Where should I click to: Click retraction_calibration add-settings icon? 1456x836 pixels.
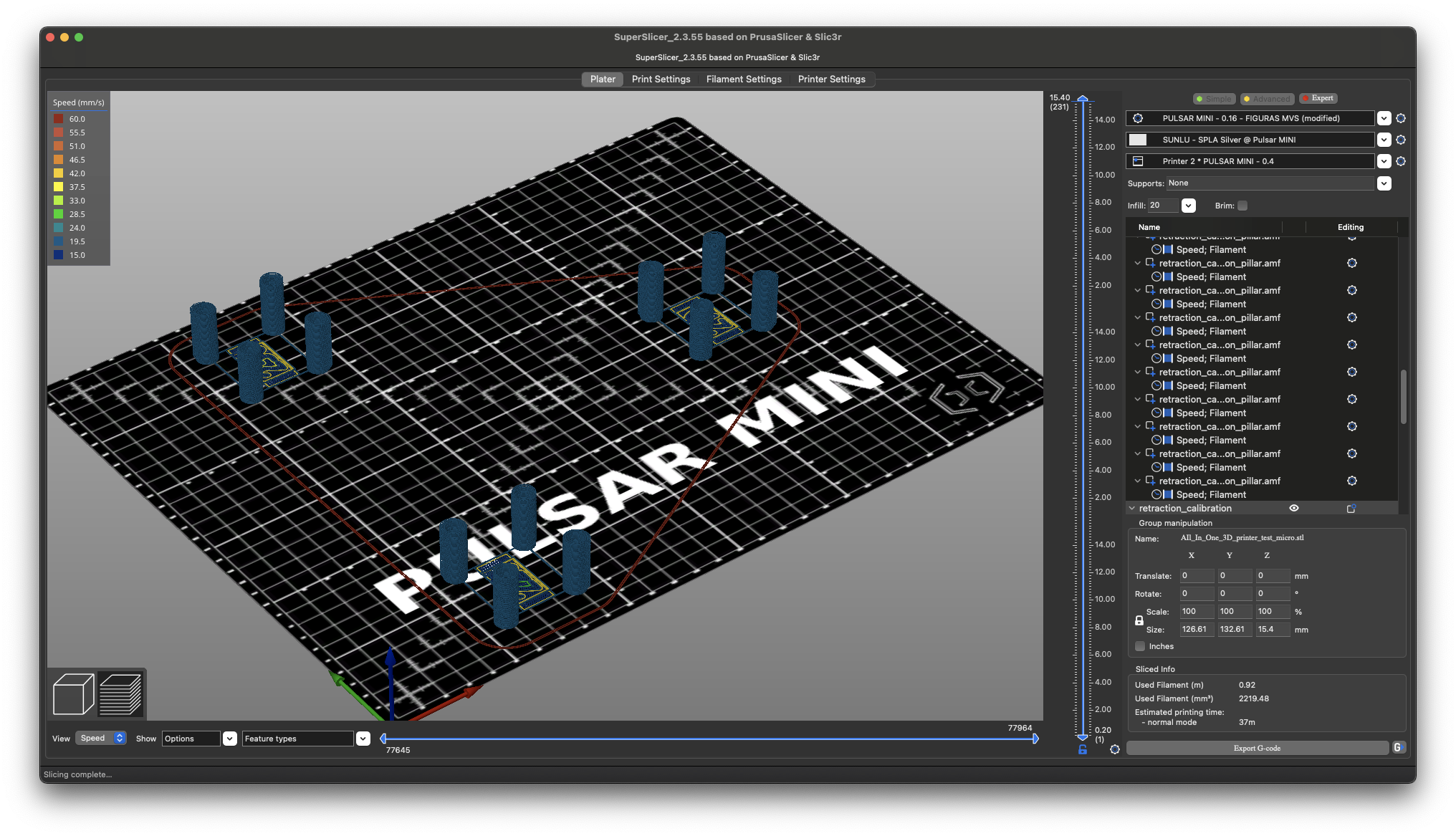click(x=1351, y=509)
